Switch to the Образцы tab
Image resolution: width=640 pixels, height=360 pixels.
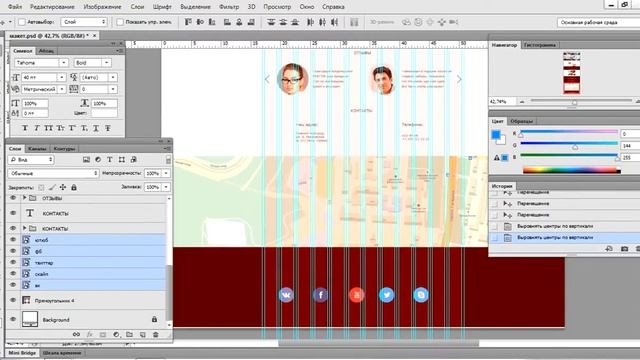pyautogui.click(x=522, y=121)
